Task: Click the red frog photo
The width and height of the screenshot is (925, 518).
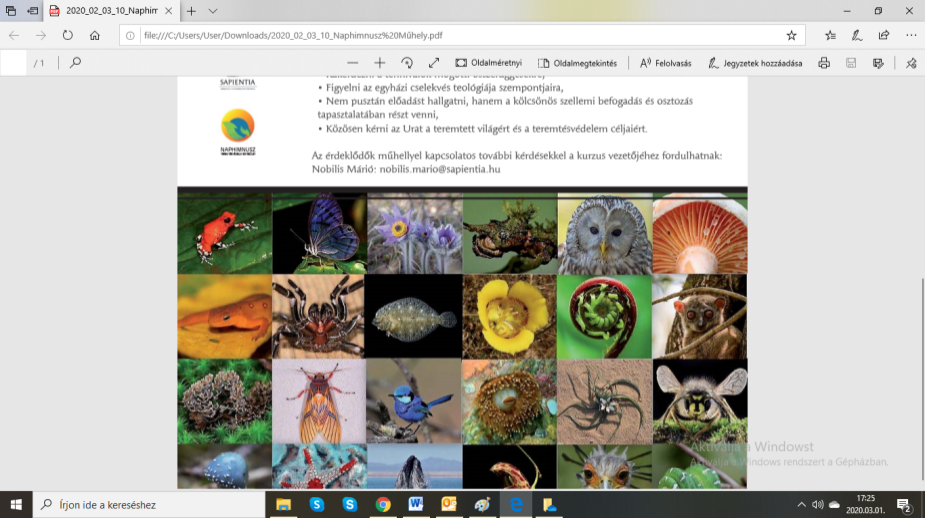Action: tap(225, 234)
